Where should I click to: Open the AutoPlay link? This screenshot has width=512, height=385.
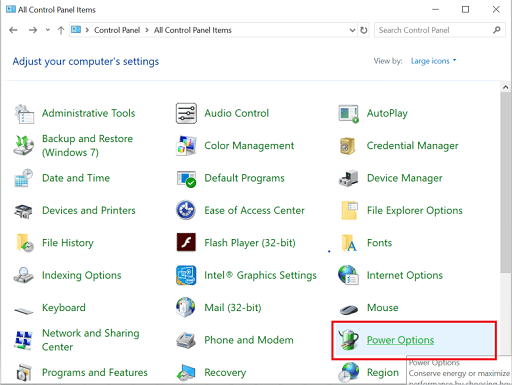pos(387,114)
